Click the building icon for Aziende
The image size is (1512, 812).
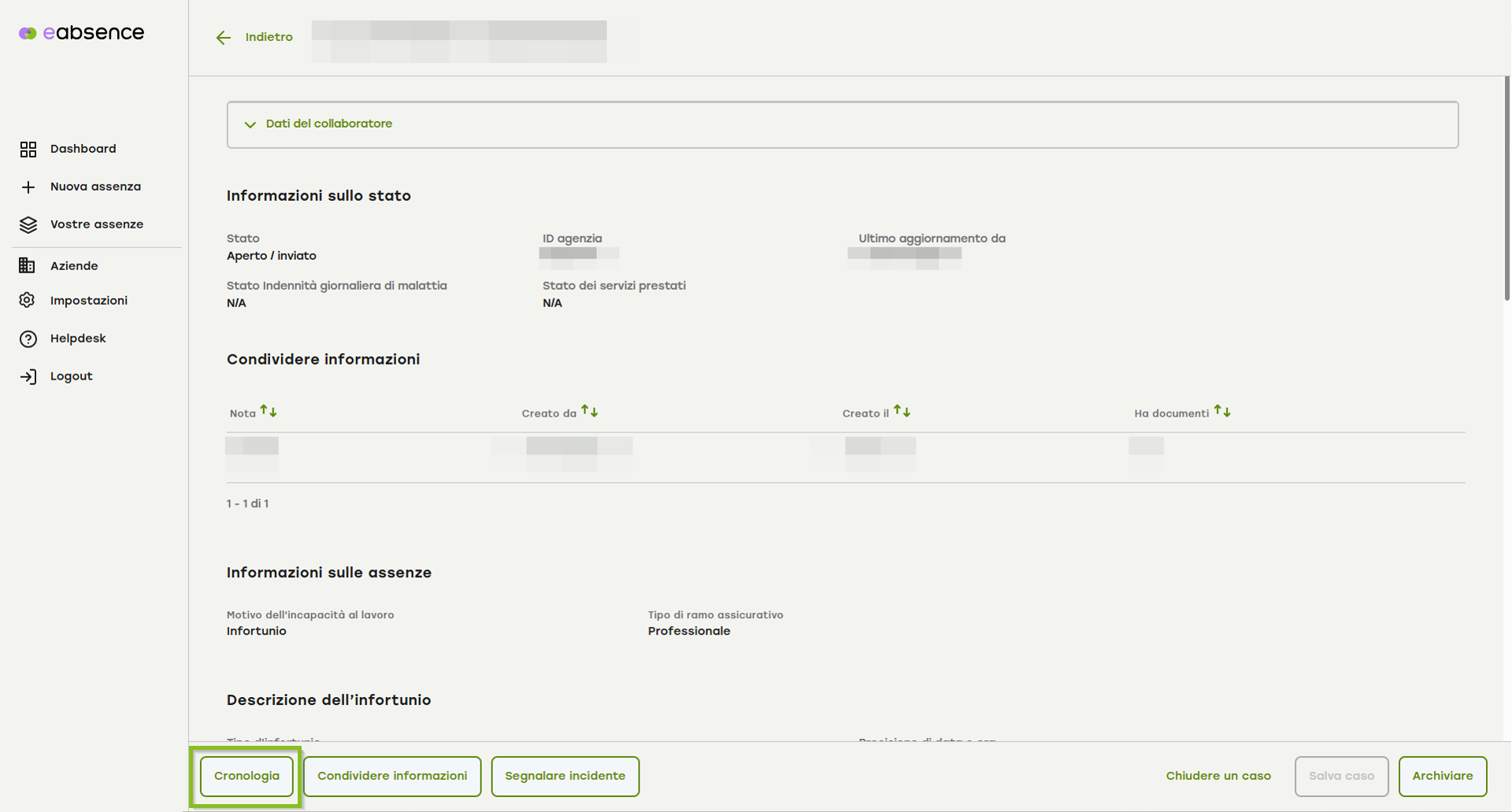(28, 265)
